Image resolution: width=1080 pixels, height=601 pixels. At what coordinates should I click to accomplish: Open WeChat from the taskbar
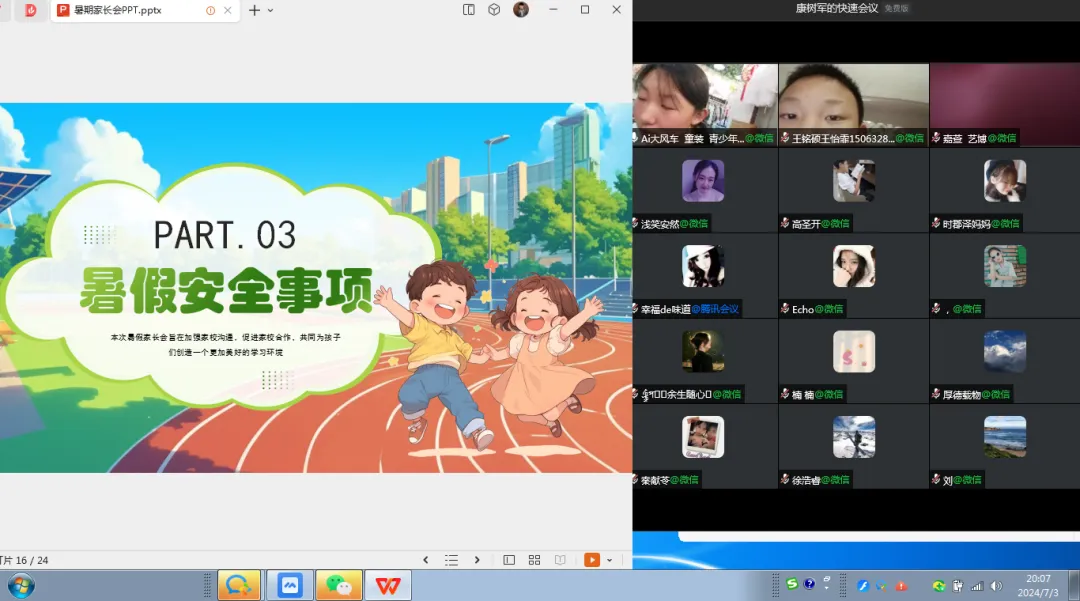(339, 585)
